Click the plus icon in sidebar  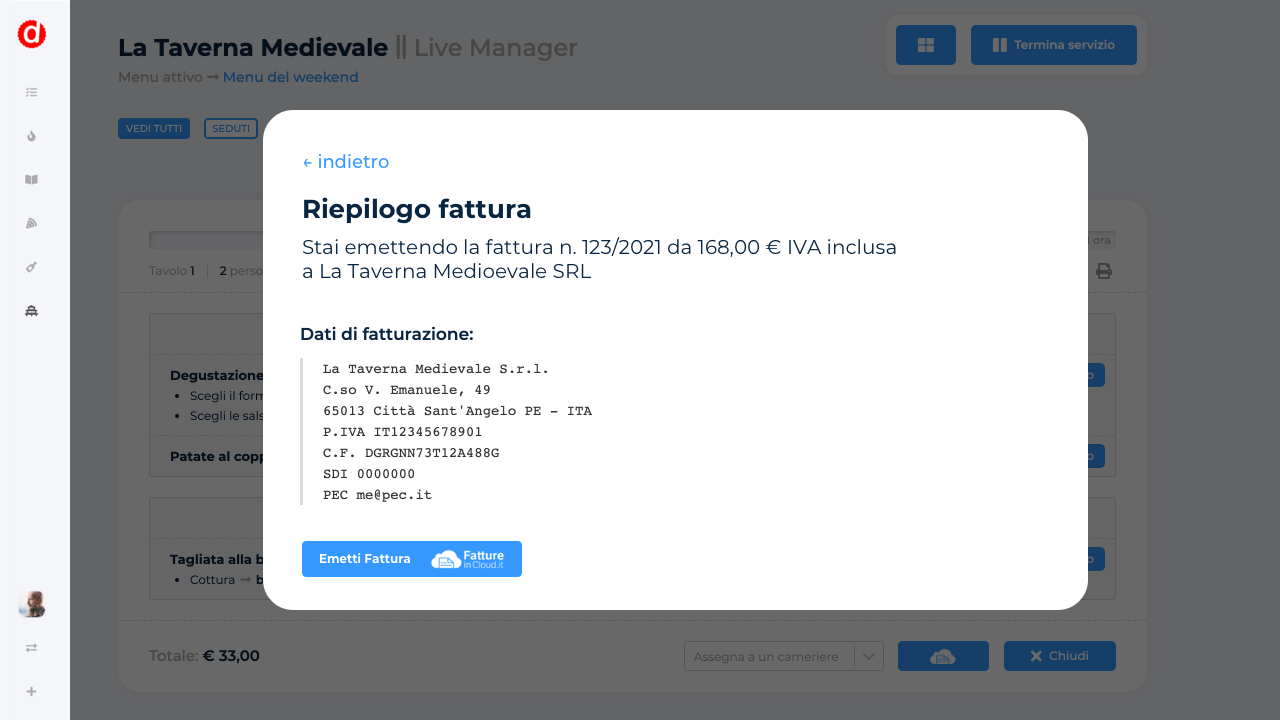[x=32, y=691]
